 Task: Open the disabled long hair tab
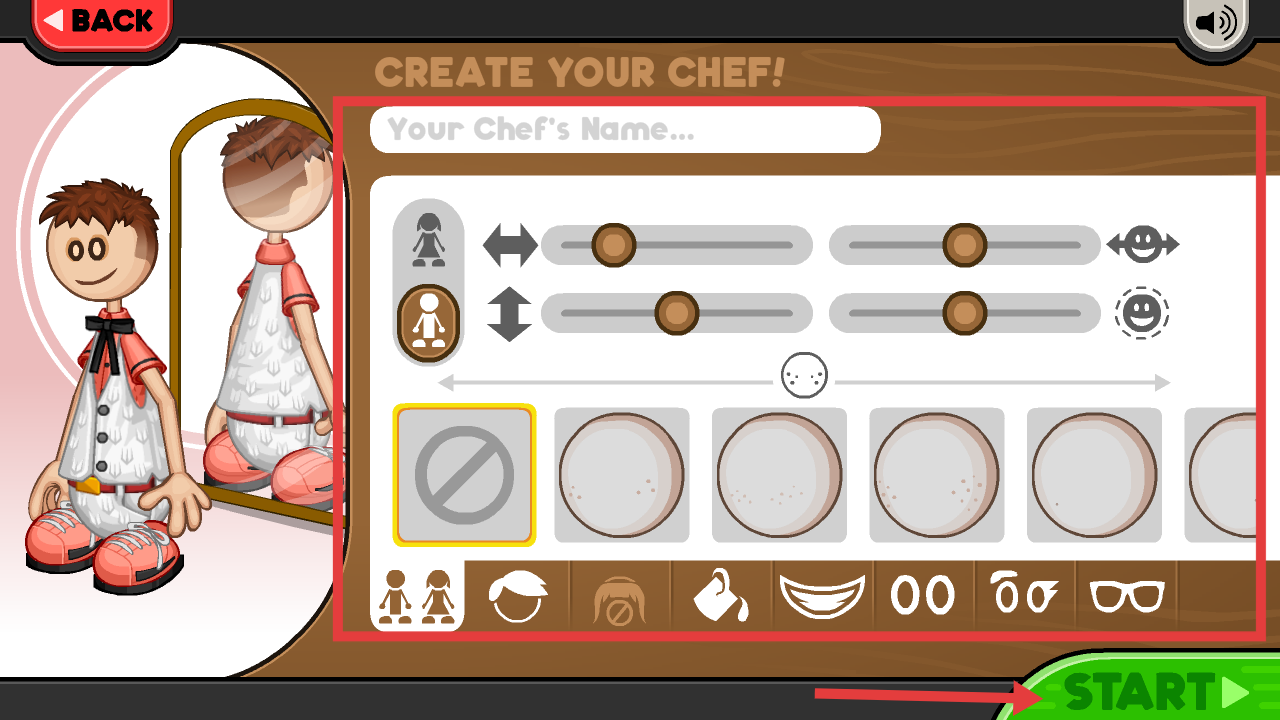tap(619, 596)
